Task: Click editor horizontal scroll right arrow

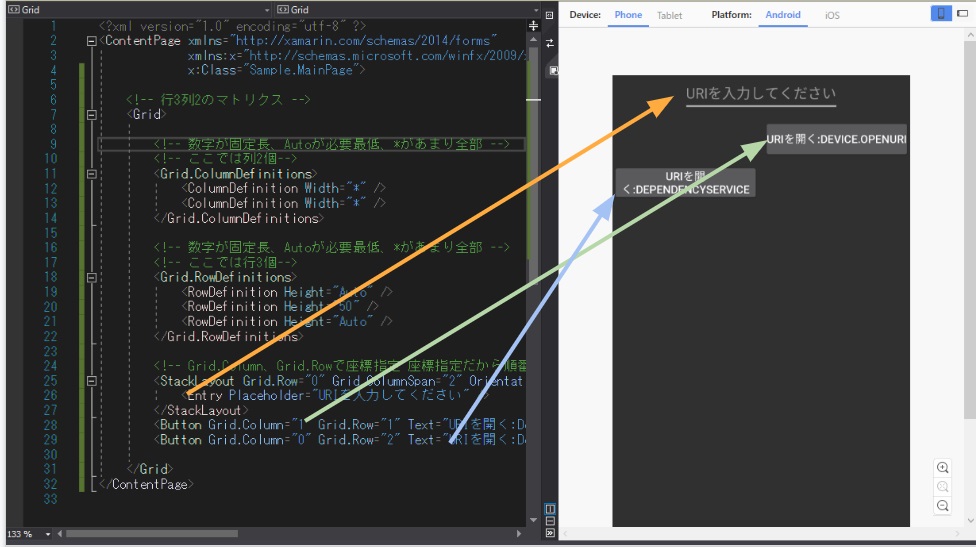Action: 518,534
